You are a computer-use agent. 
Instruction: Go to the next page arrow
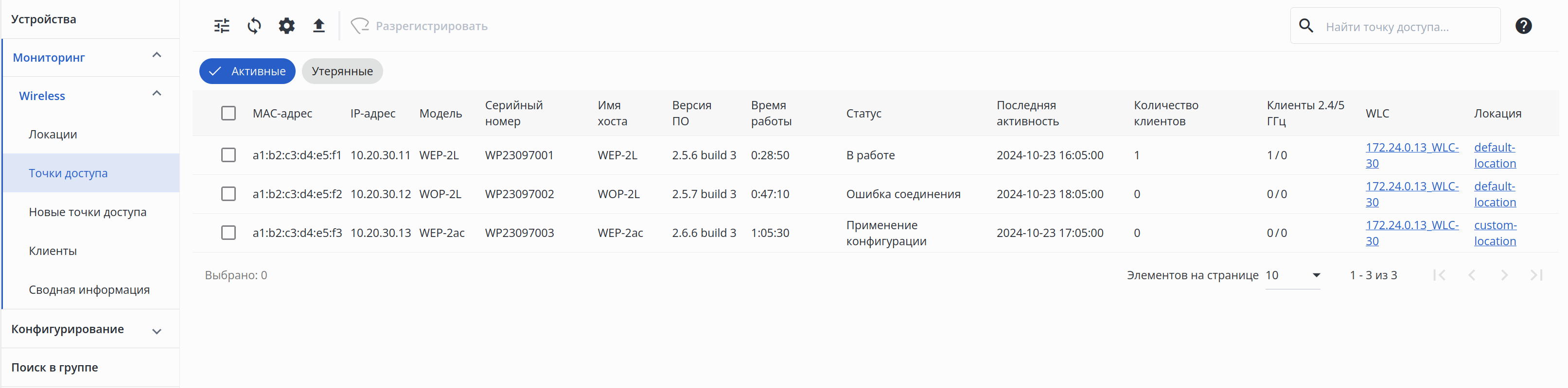pyautogui.click(x=1503, y=275)
